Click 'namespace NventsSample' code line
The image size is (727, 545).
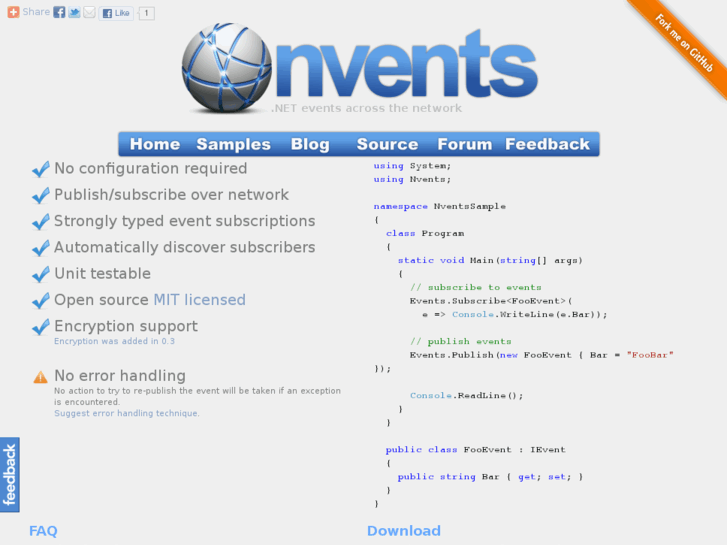pyautogui.click(x=440, y=206)
